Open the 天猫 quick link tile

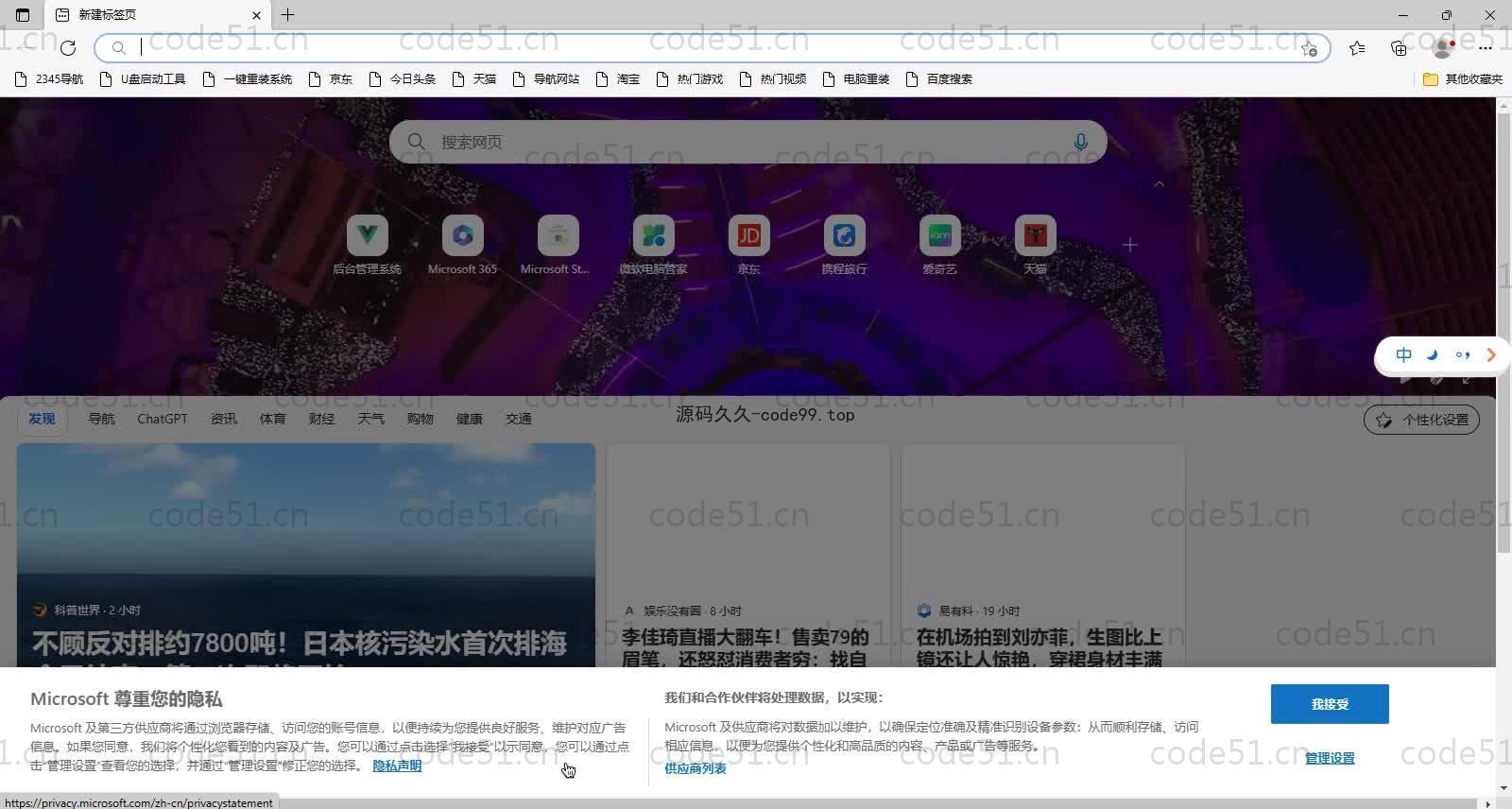tap(1035, 246)
